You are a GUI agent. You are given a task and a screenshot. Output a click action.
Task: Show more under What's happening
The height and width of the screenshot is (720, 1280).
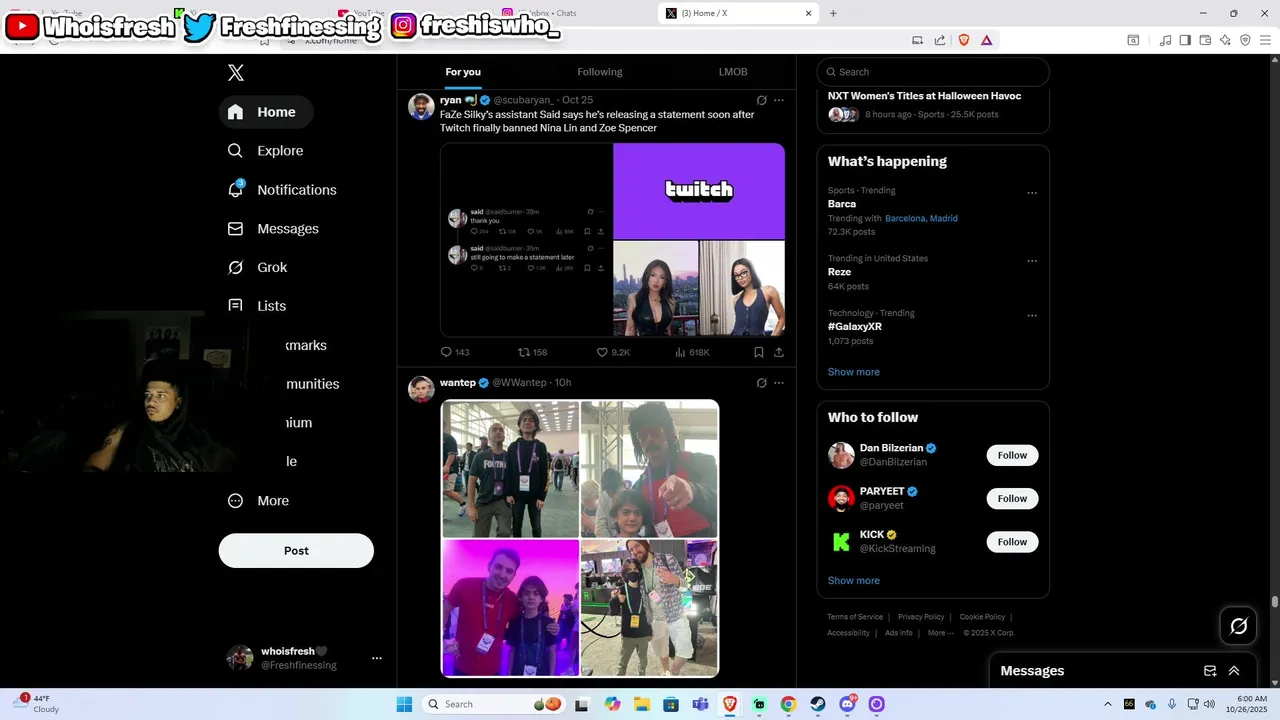tap(854, 372)
